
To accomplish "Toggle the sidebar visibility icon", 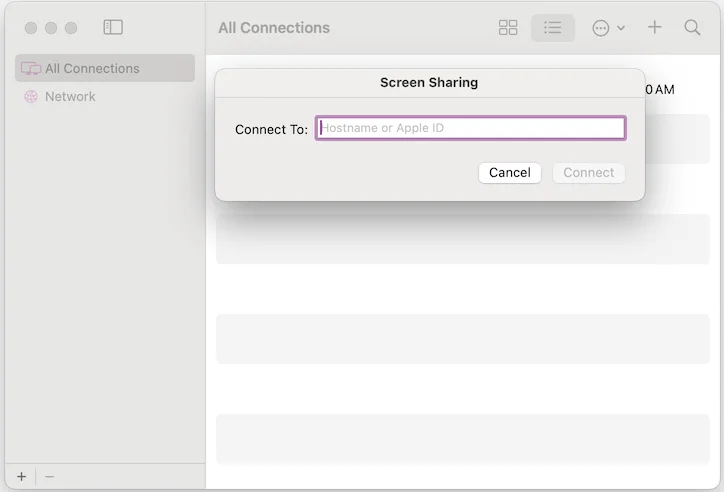I will tap(113, 28).
